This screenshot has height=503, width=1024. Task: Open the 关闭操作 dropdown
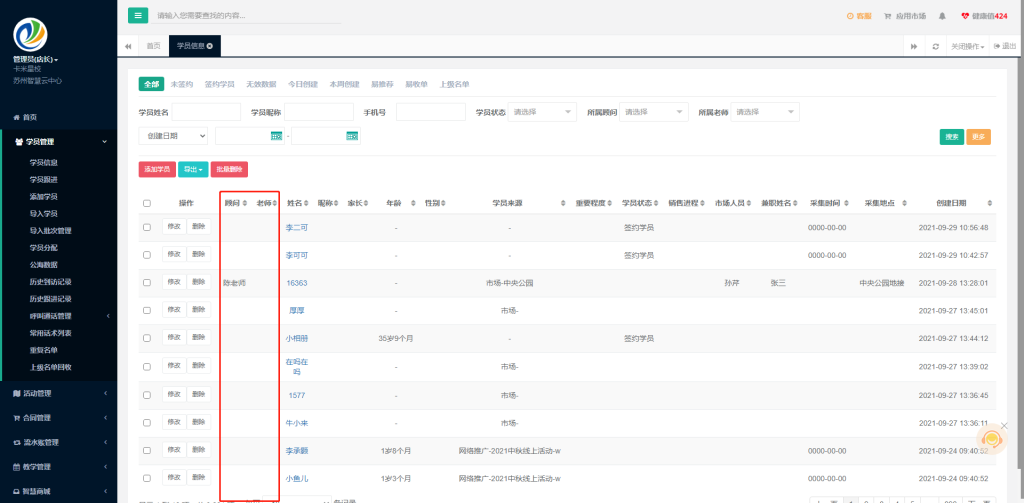[x=968, y=46]
